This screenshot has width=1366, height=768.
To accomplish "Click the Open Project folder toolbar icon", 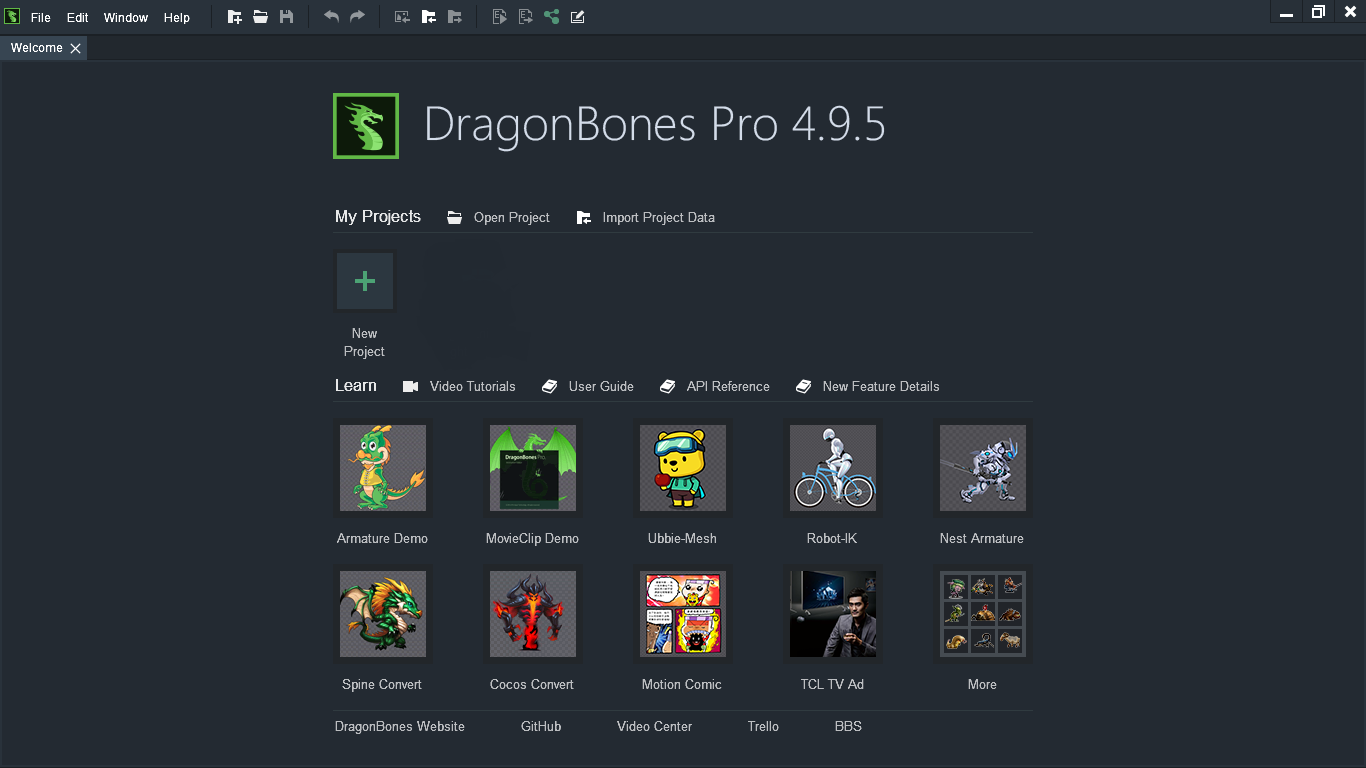I will pos(260,17).
